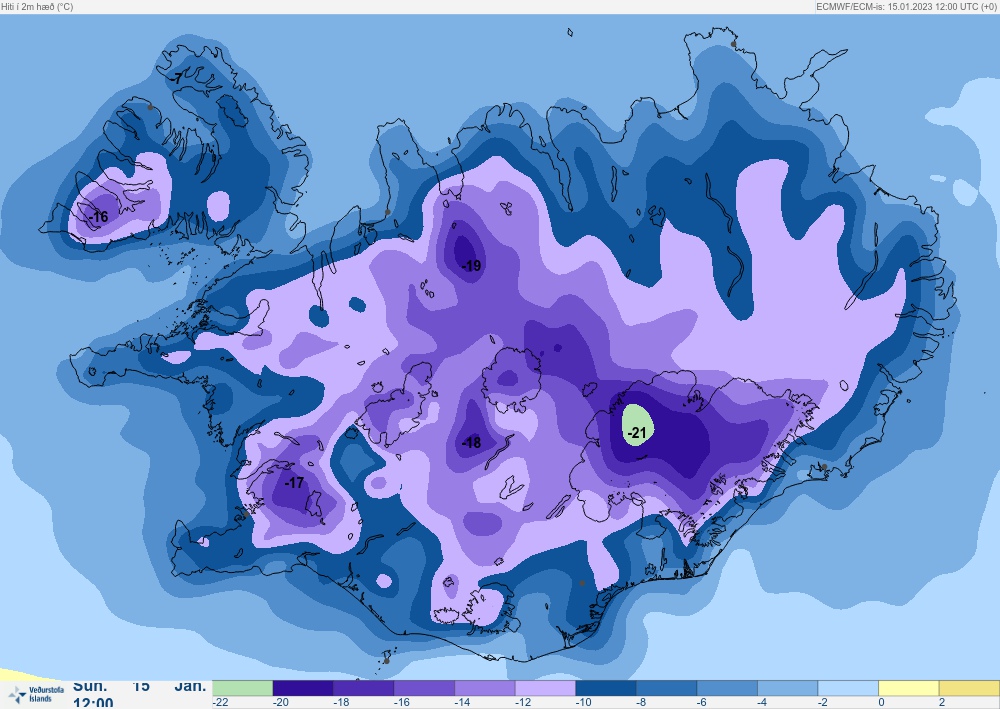This screenshot has width=1000, height=709.
Task: Pick the dark blue swatch between -10 and -8
Action: click(x=606, y=688)
